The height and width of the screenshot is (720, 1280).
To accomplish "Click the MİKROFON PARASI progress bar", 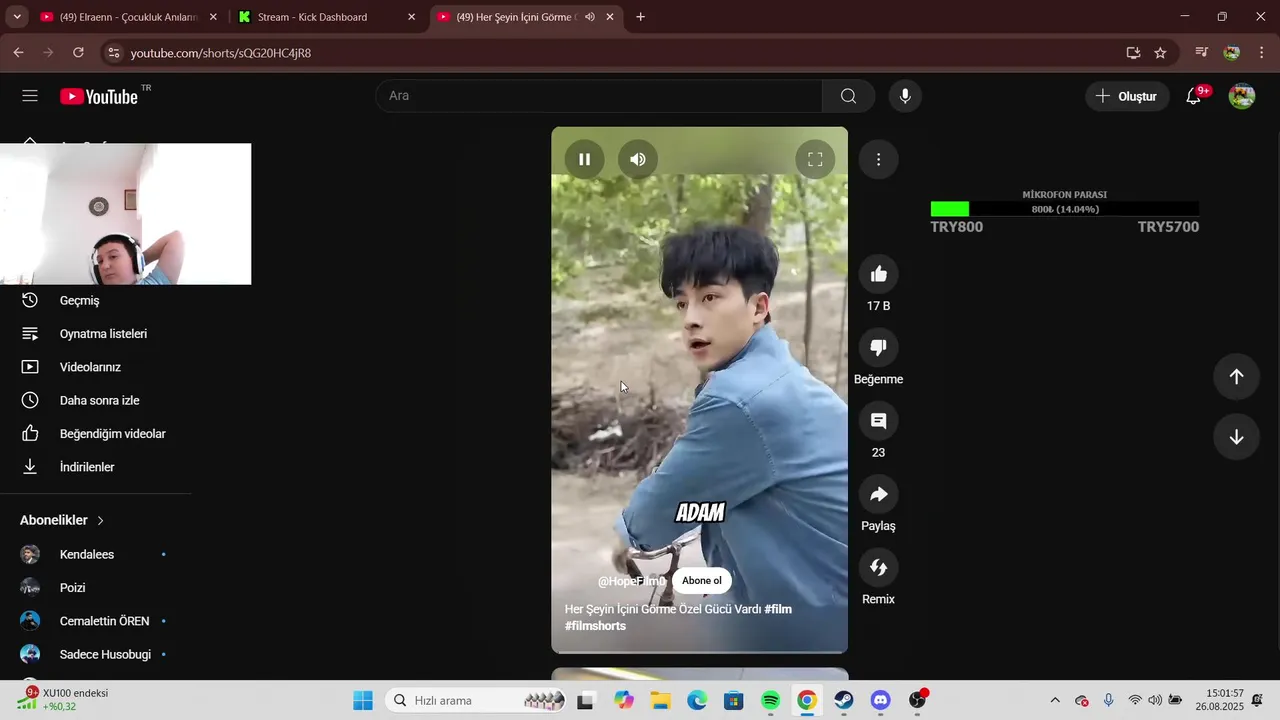I will click(1064, 209).
